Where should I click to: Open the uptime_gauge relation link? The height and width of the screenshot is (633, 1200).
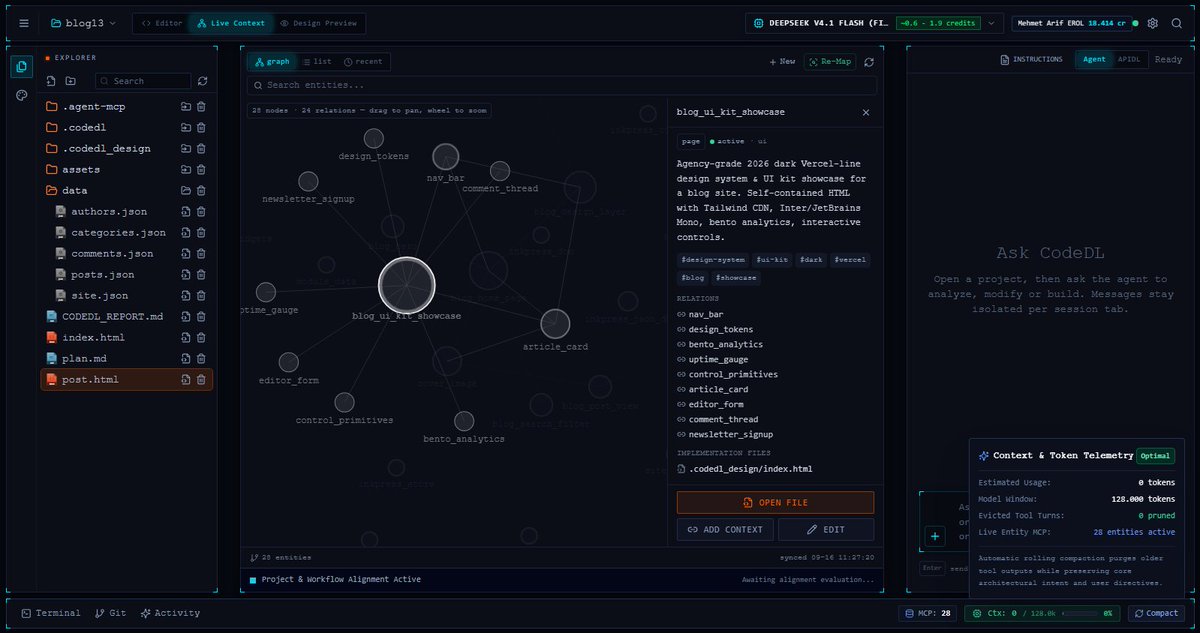click(x=718, y=359)
